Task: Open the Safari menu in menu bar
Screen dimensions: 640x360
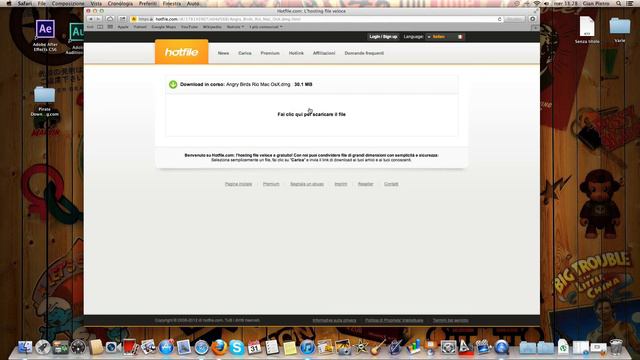Action: tap(24, 3)
